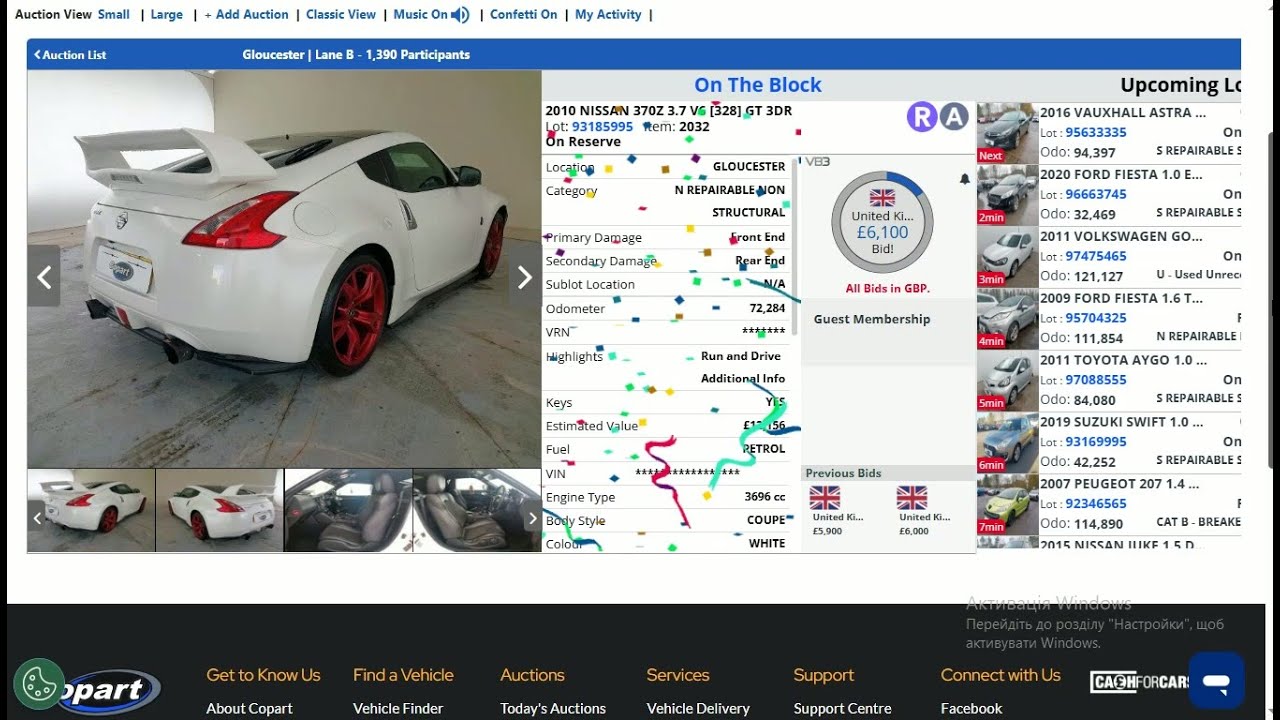Open About Copart footer link
The height and width of the screenshot is (720, 1280).
pyautogui.click(x=249, y=708)
